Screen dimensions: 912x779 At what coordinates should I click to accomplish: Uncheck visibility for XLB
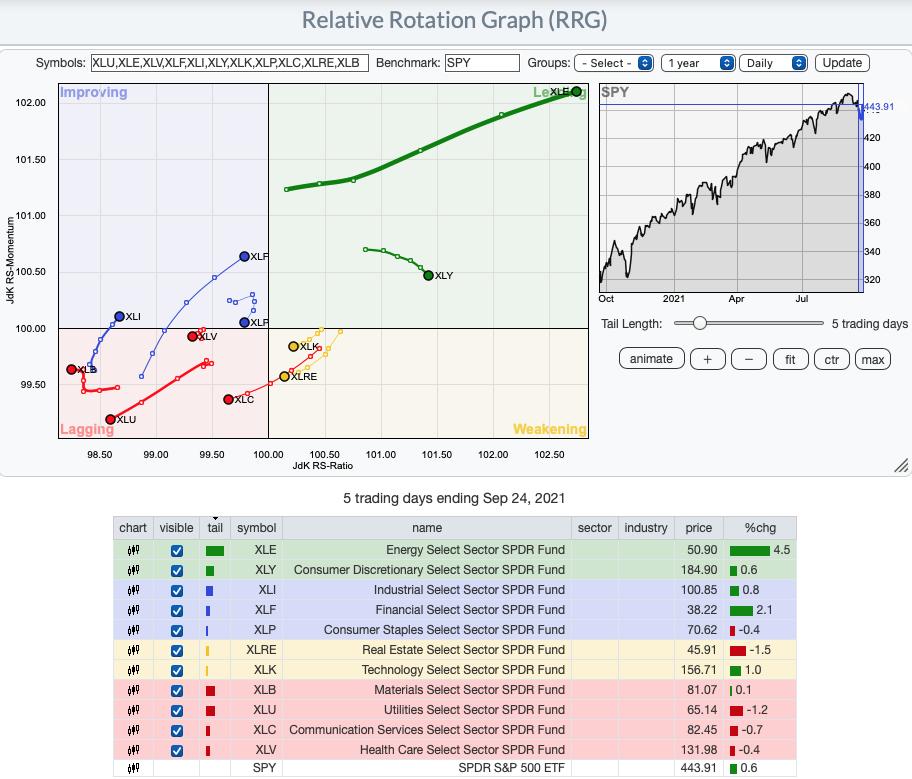point(177,691)
